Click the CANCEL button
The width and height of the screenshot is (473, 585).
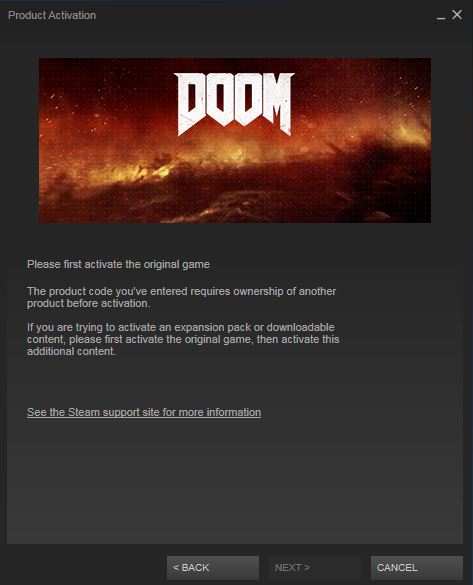tap(417, 568)
